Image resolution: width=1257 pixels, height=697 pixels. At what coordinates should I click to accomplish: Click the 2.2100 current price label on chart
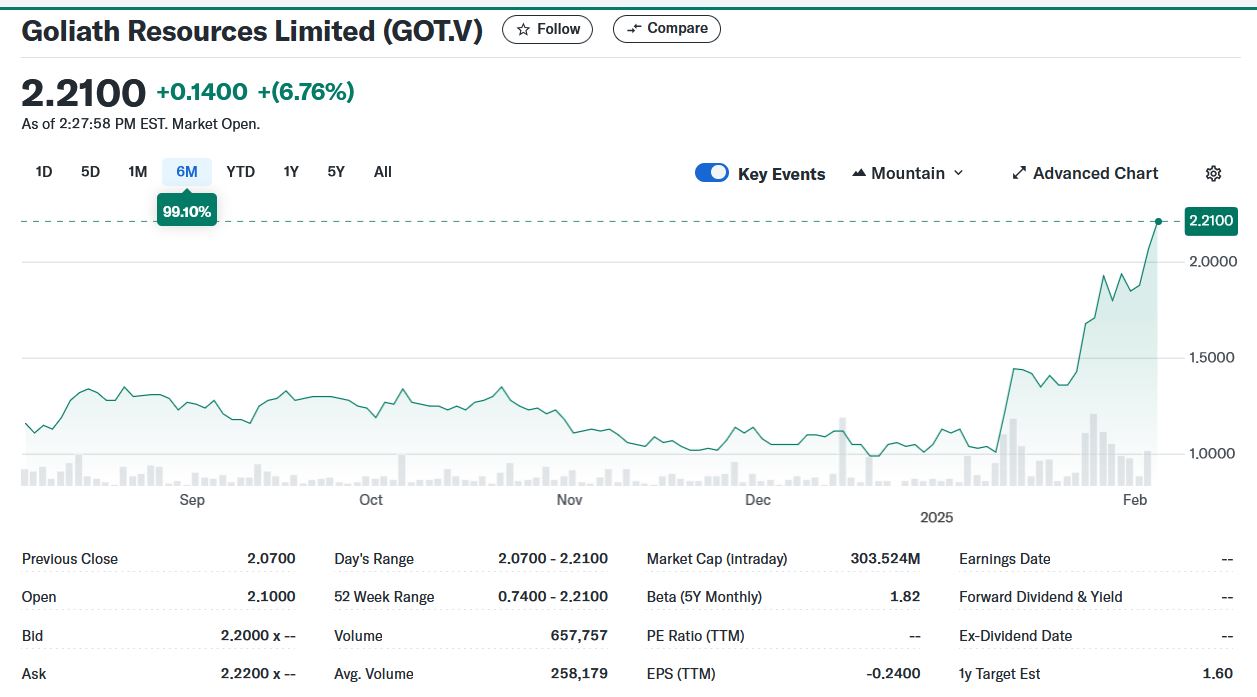click(x=1210, y=221)
